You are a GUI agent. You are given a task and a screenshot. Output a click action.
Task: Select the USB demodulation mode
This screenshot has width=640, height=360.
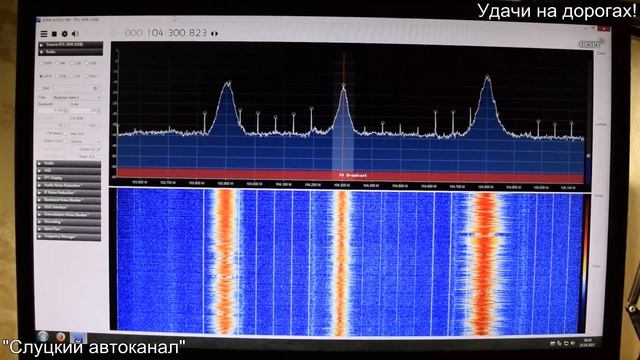pyautogui.click(x=90, y=63)
